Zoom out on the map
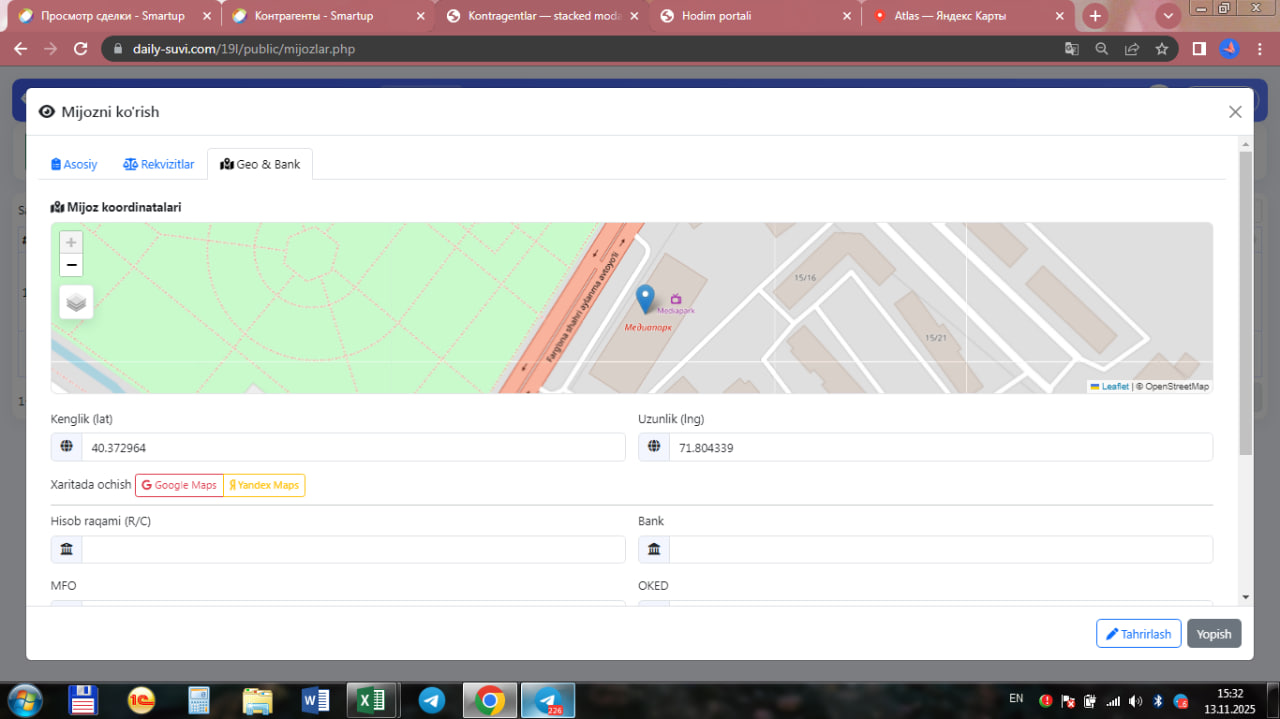Viewport: 1280px width, 719px height. coord(71,266)
